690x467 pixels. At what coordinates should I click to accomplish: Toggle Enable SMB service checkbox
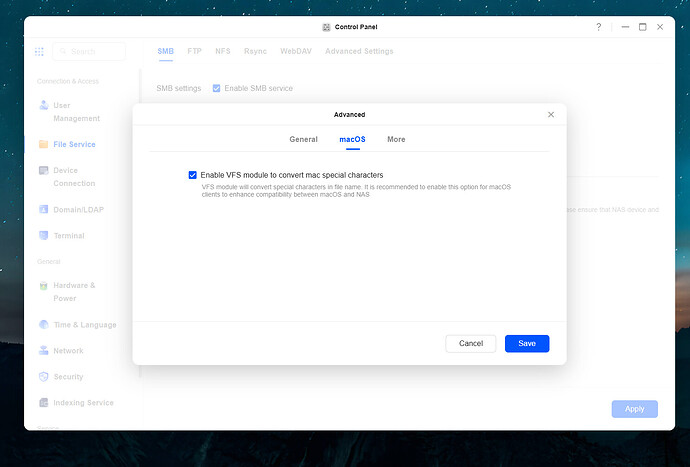217,88
